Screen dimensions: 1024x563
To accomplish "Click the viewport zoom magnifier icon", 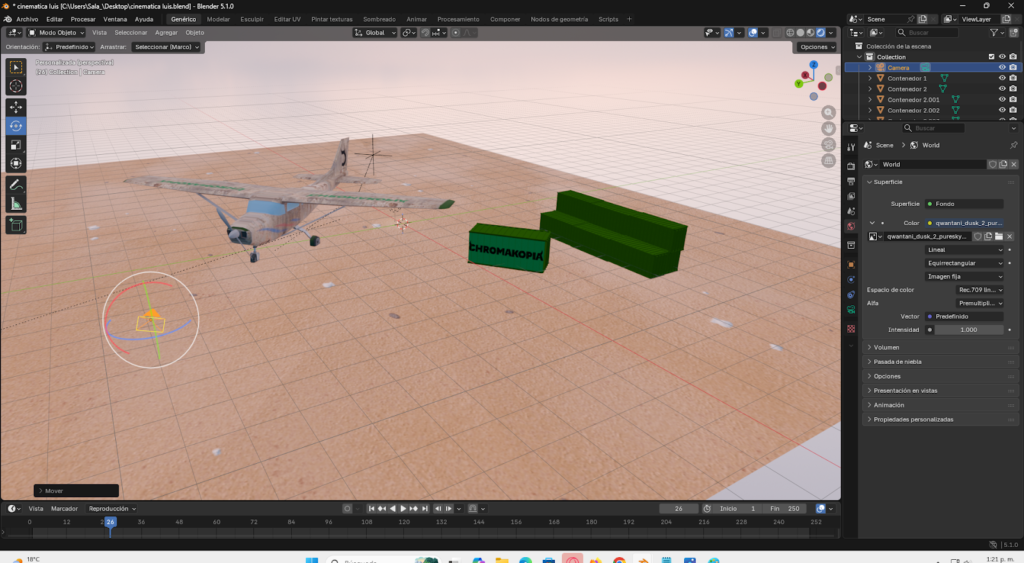I will coord(828,112).
